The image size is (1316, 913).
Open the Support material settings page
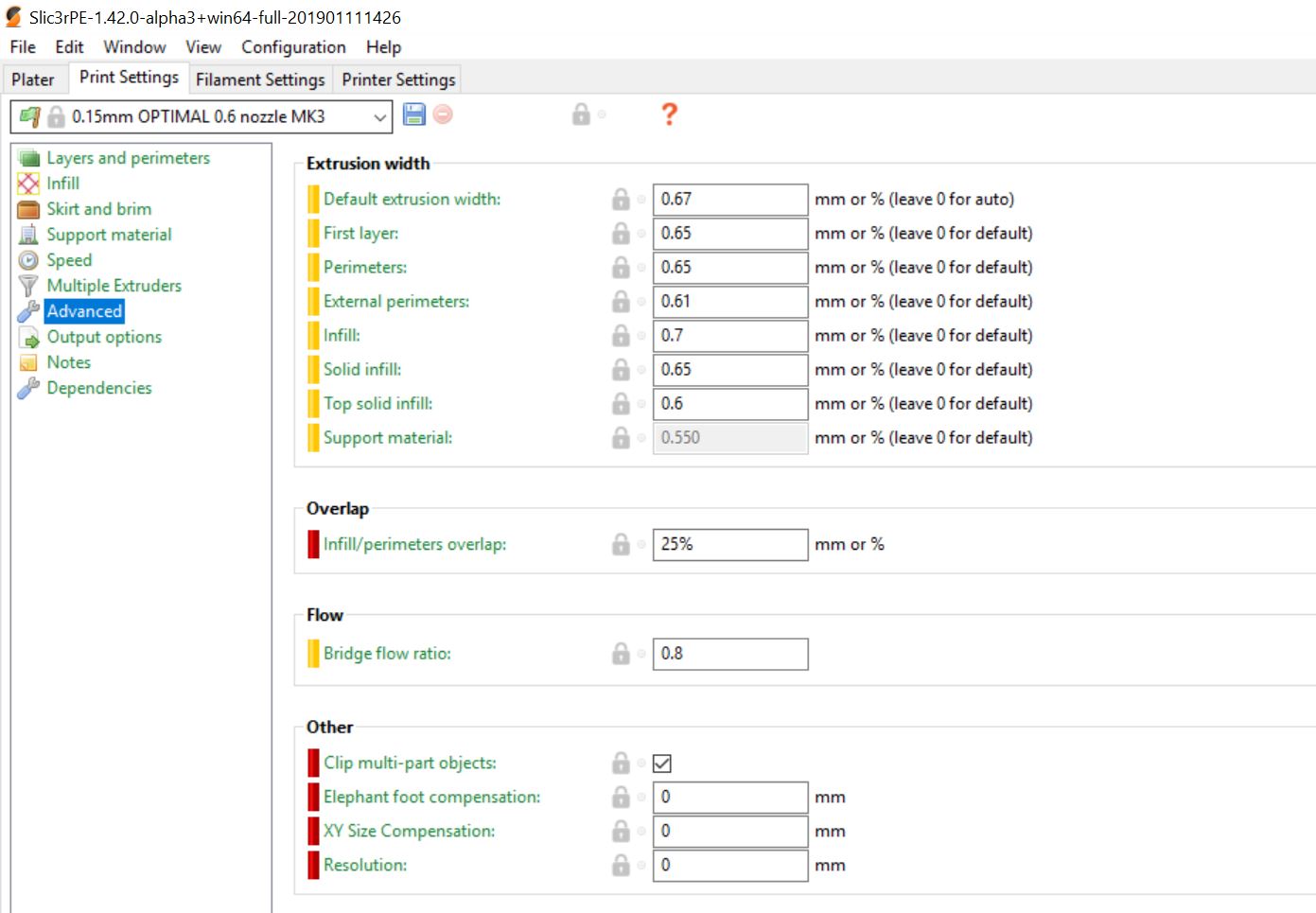click(109, 235)
